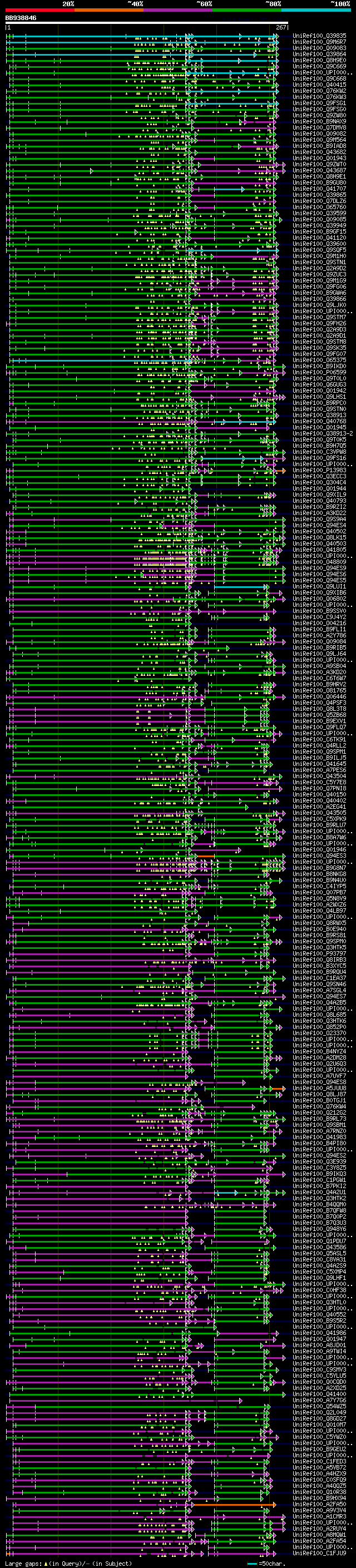Select the UniRef100_Q9XIL9 label
356x1568 pixels.
(x=319, y=495)
